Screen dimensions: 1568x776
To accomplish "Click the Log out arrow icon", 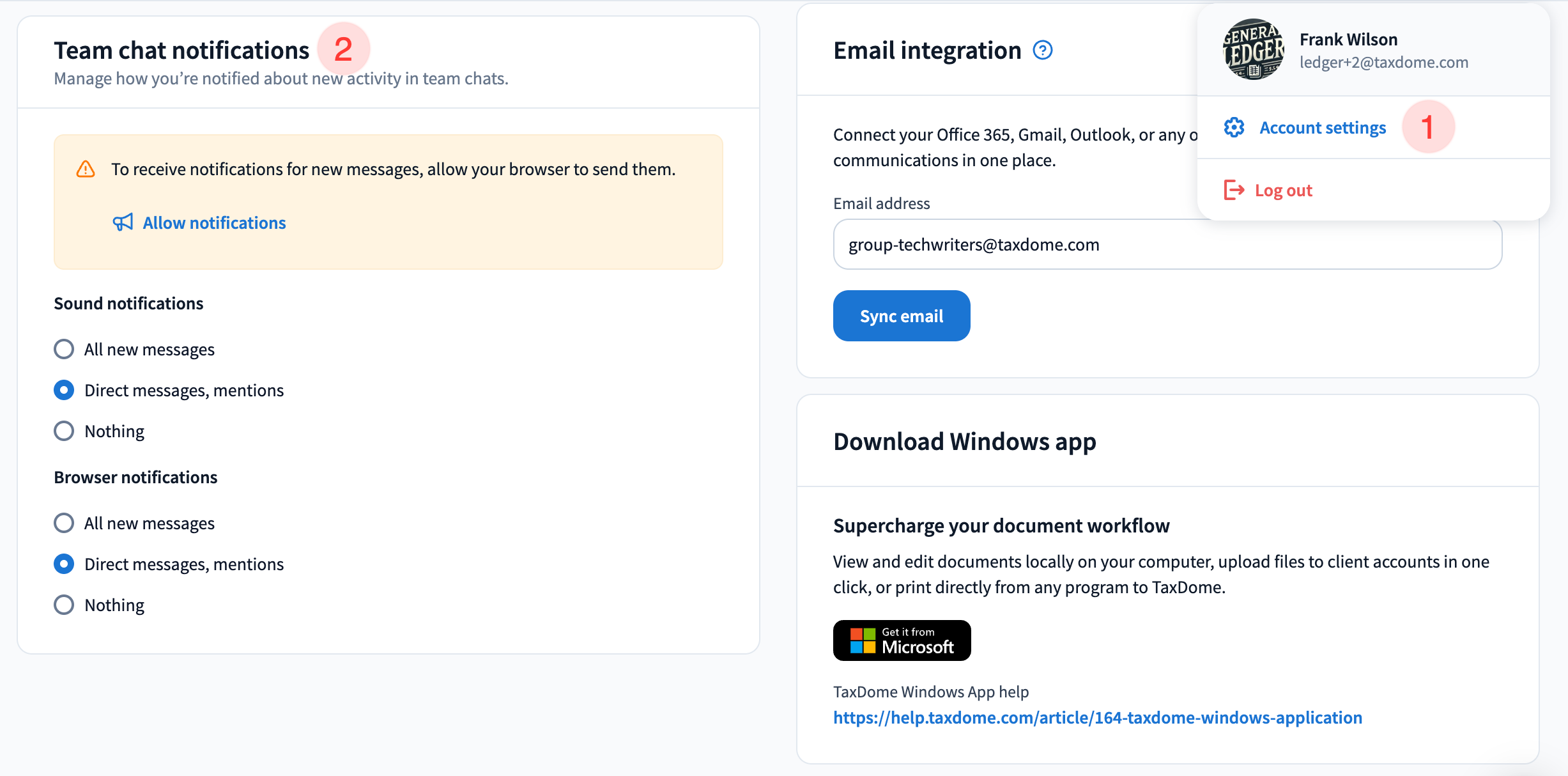I will 1234,190.
